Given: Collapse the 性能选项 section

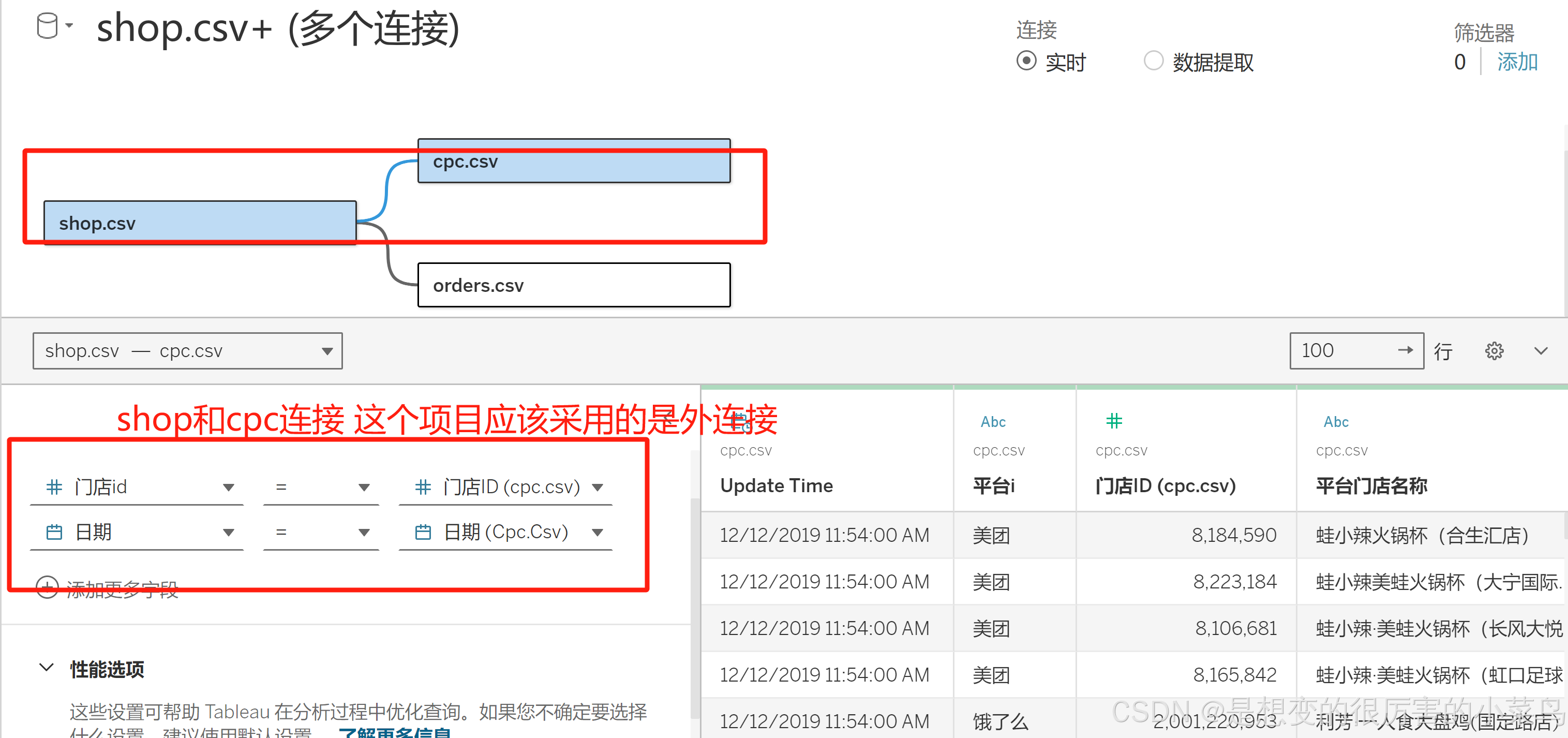Looking at the screenshot, I should [x=46, y=668].
